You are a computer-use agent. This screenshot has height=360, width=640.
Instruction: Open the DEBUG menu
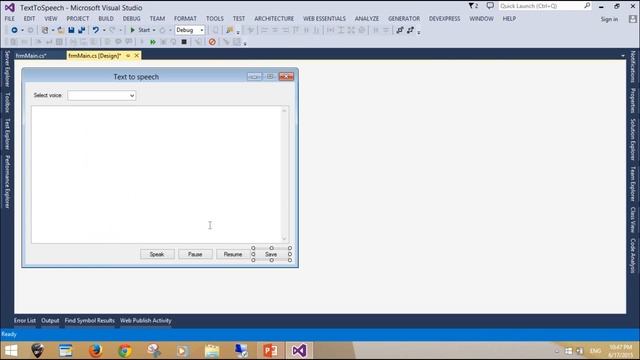[131, 19]
